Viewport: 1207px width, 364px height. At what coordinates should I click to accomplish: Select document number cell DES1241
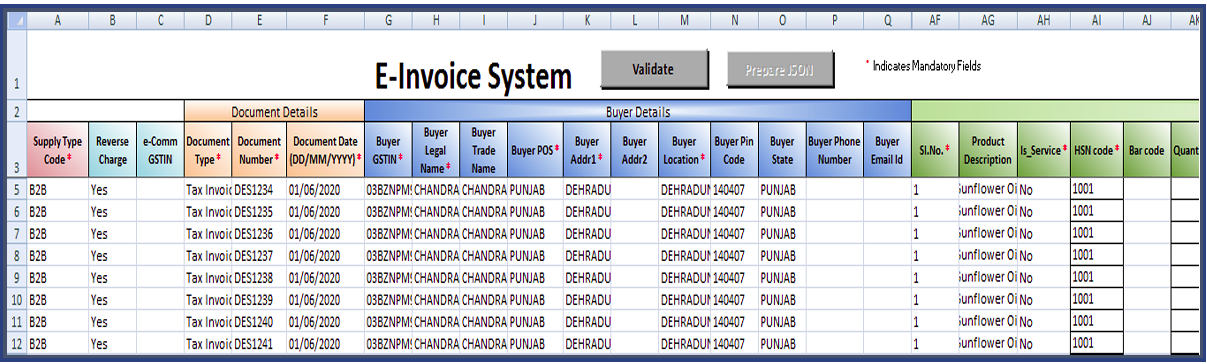(259, 344)
